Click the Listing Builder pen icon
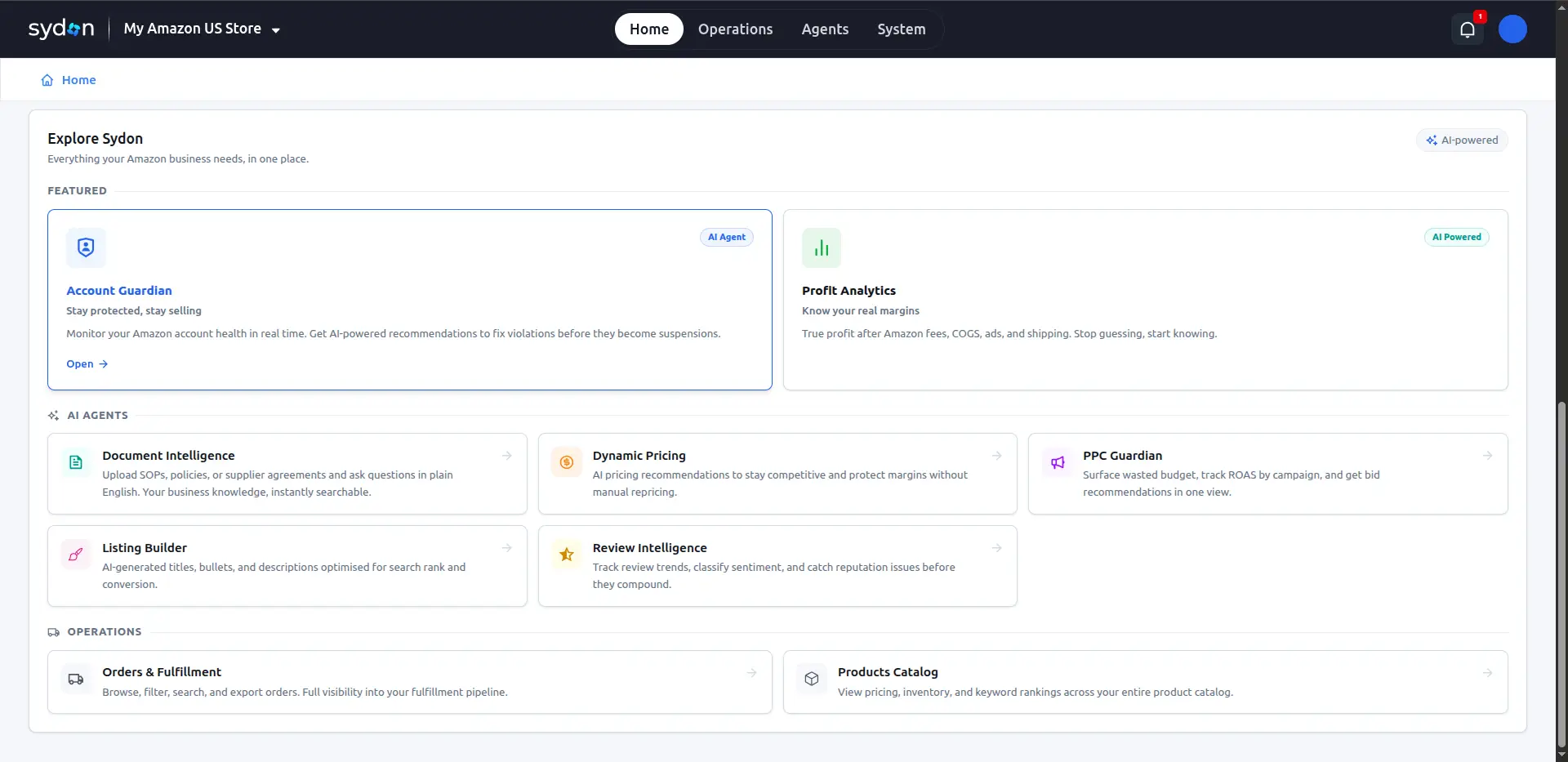The image size is (1568, 762). pos(76,555)
